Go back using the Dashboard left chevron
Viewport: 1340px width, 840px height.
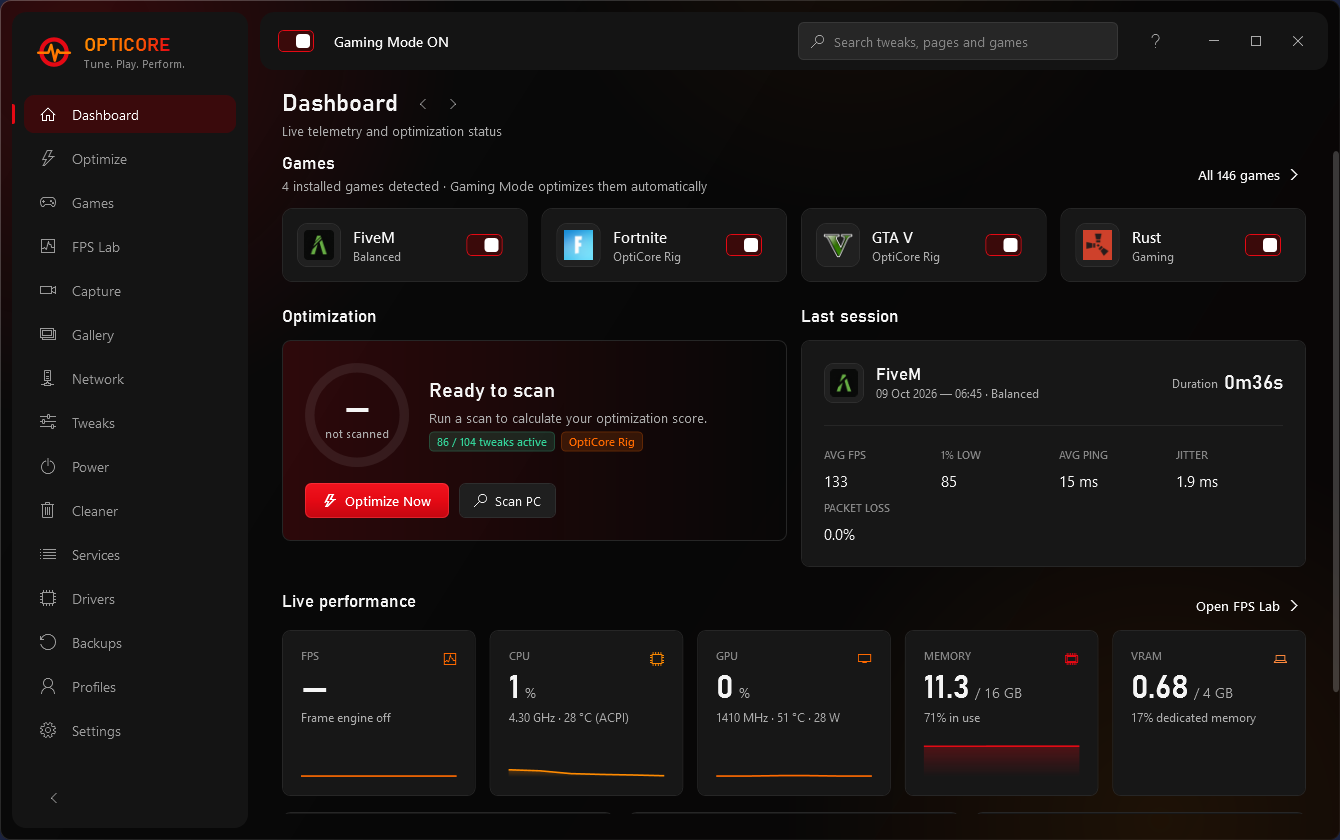click(423, 104)
